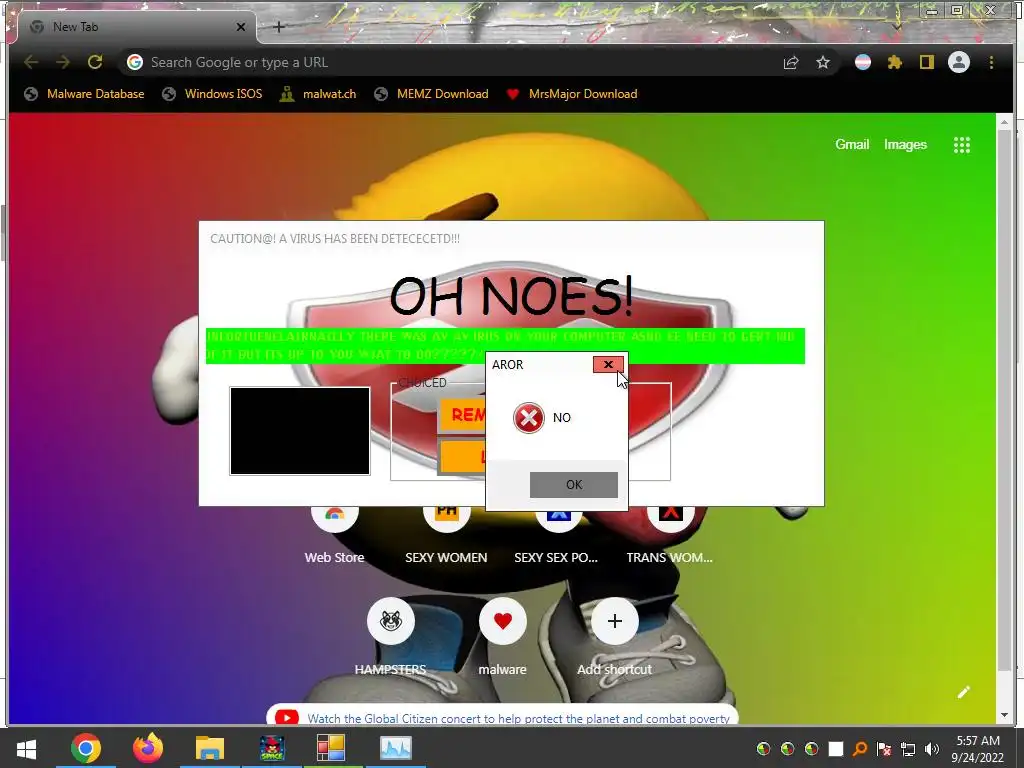Open Chrome from the taskbar
The height and width of the screenshot is (768, 1024).
click(x=86, y=748)
